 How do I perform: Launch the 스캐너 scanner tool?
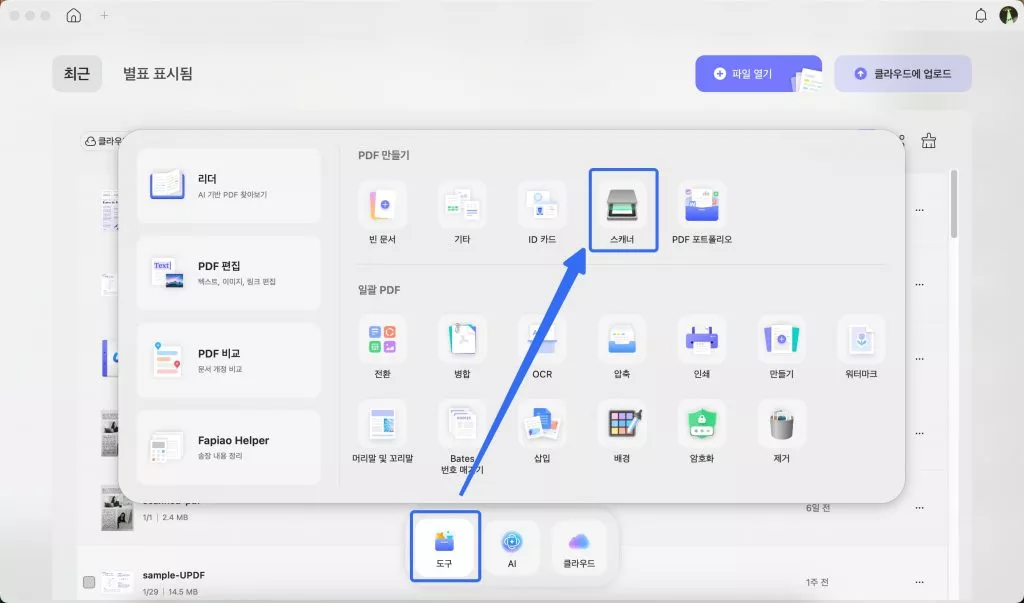622,213
